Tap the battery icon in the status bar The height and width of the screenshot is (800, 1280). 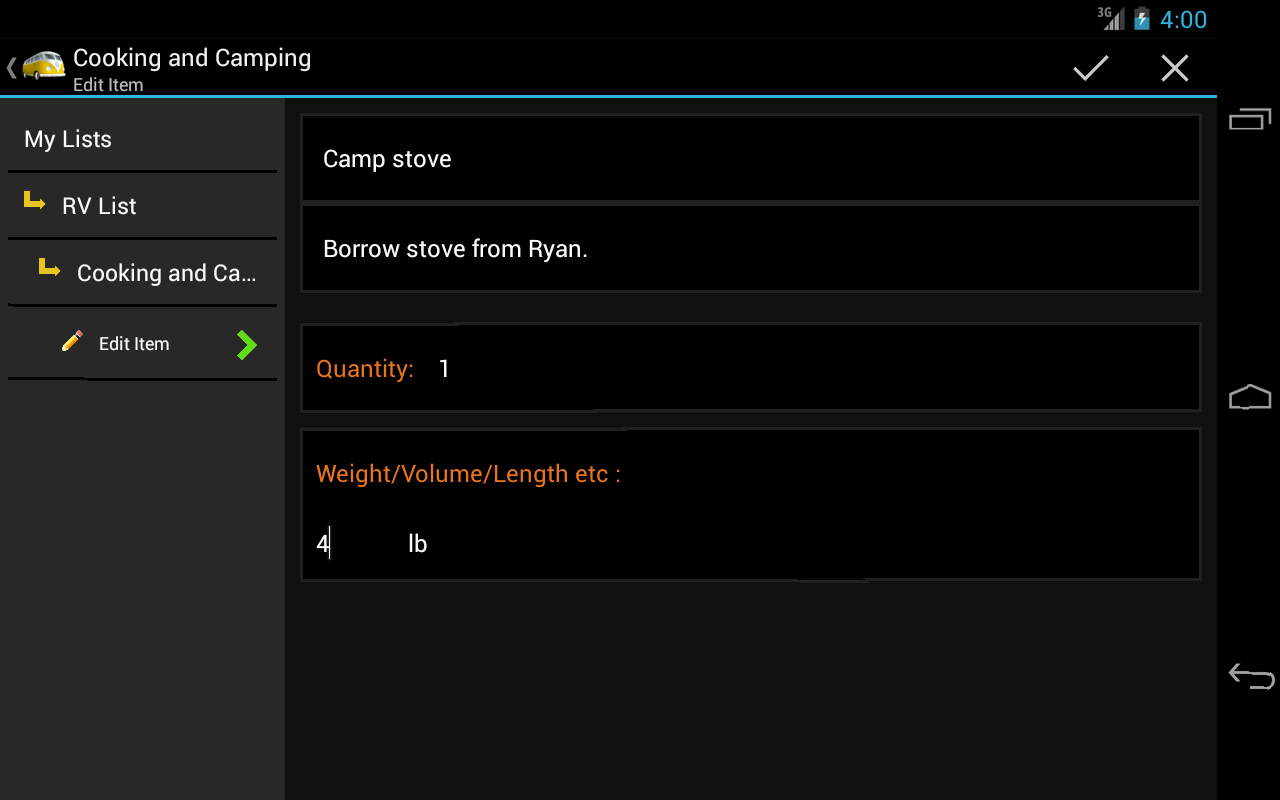click(x=1143, y=18)
